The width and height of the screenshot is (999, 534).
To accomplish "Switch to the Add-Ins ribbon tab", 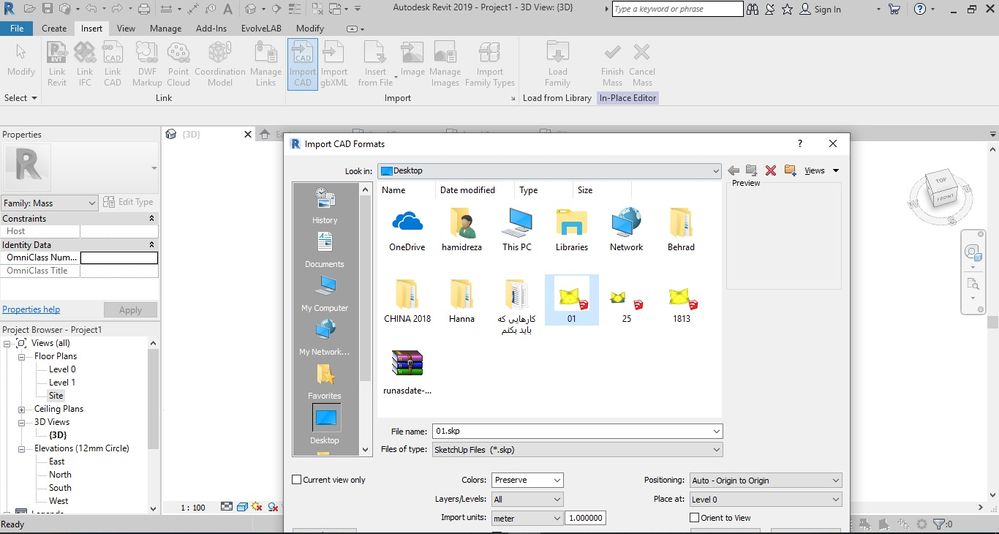I will tap(212, 28).
